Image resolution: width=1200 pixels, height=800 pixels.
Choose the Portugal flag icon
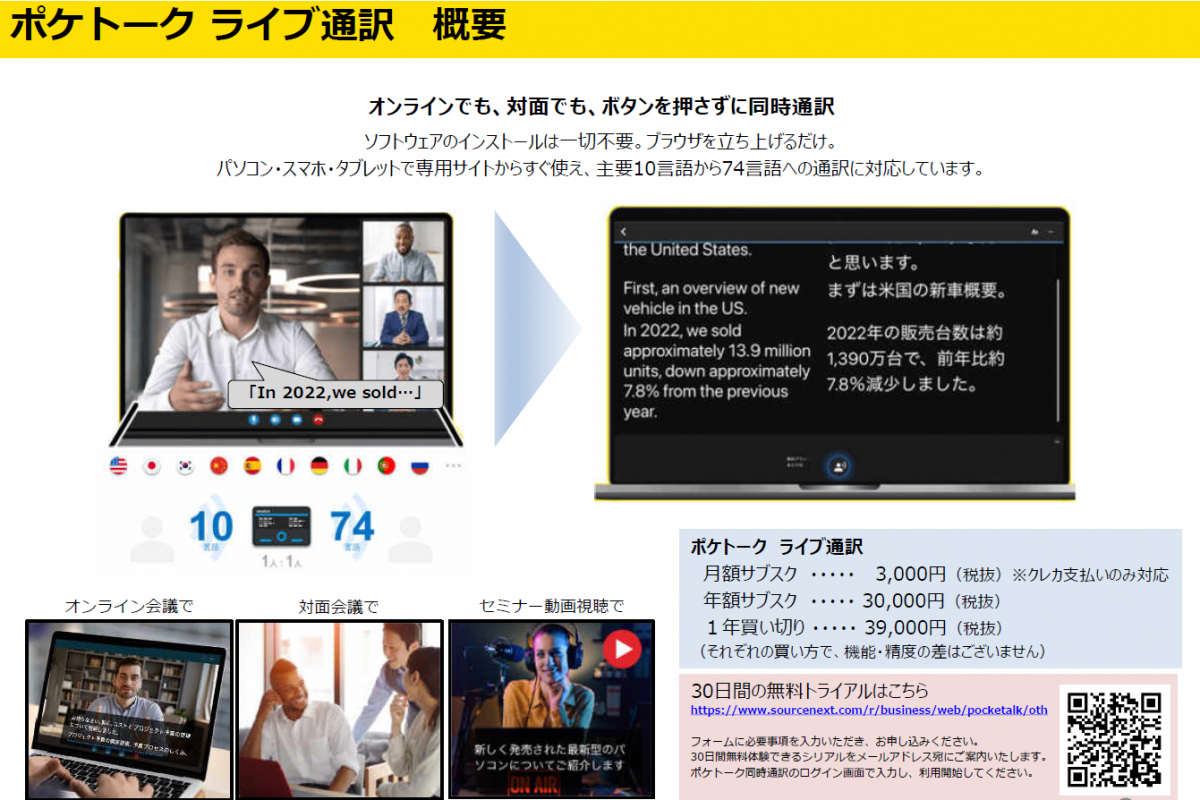click(386, 466)
